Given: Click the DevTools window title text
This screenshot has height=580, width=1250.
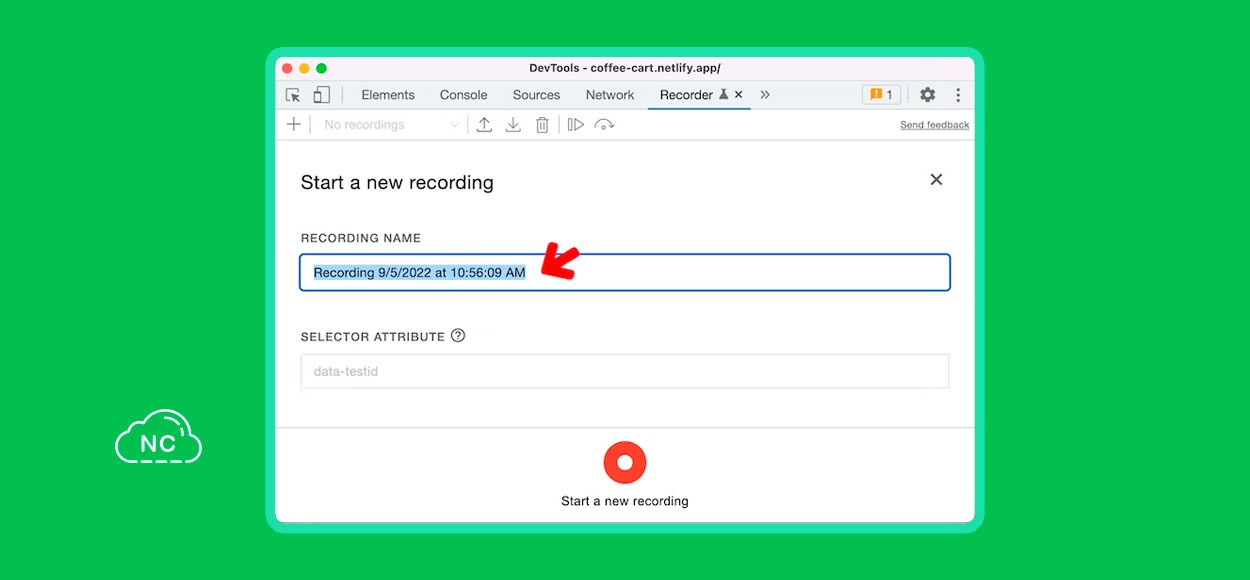Looking at the screenshot, I should point(625,68).
